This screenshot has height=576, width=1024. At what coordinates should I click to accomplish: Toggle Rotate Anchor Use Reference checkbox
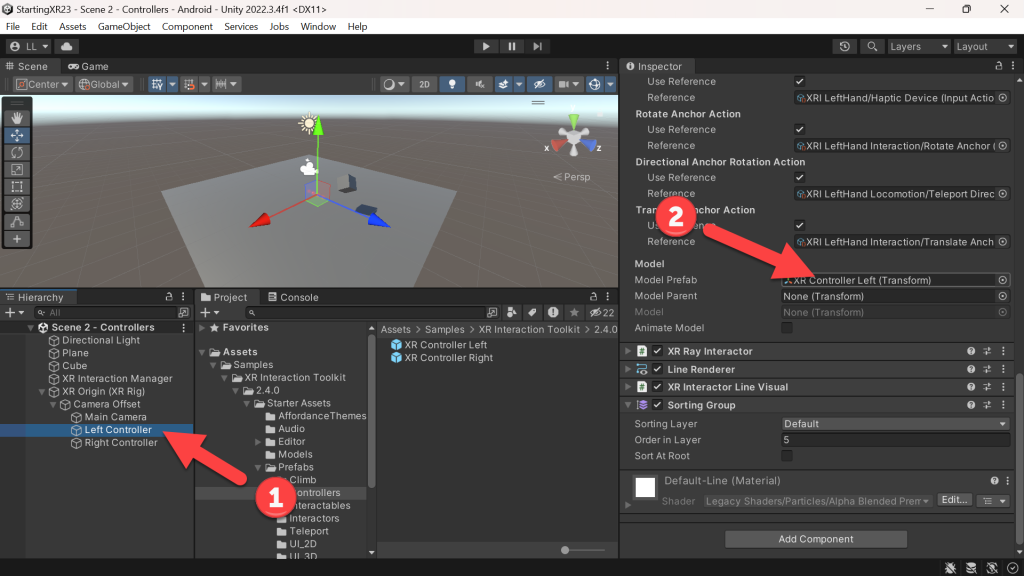(x=799, y=129)
